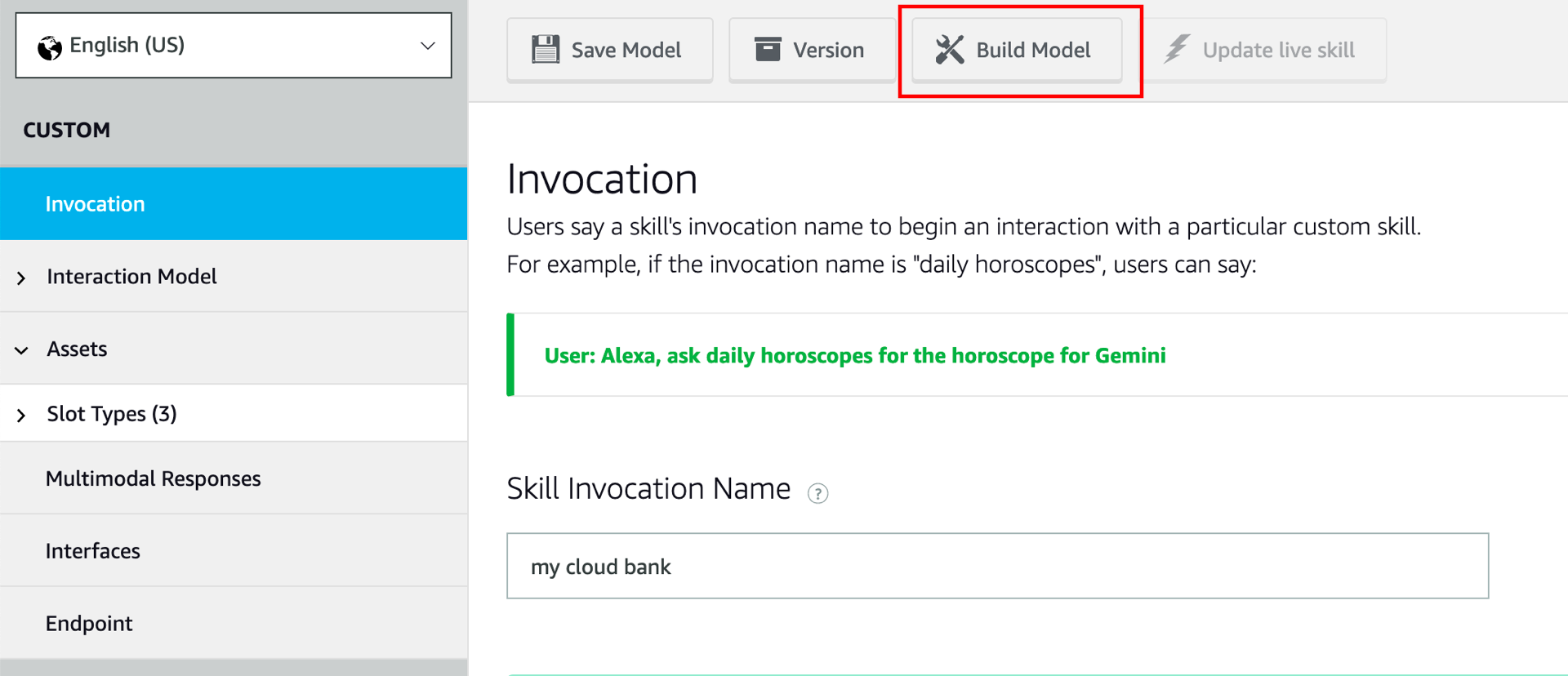Expand the Interaction Model section chevron
Viewport: 1568px width, 676px height.
click(x=21, y=278)
